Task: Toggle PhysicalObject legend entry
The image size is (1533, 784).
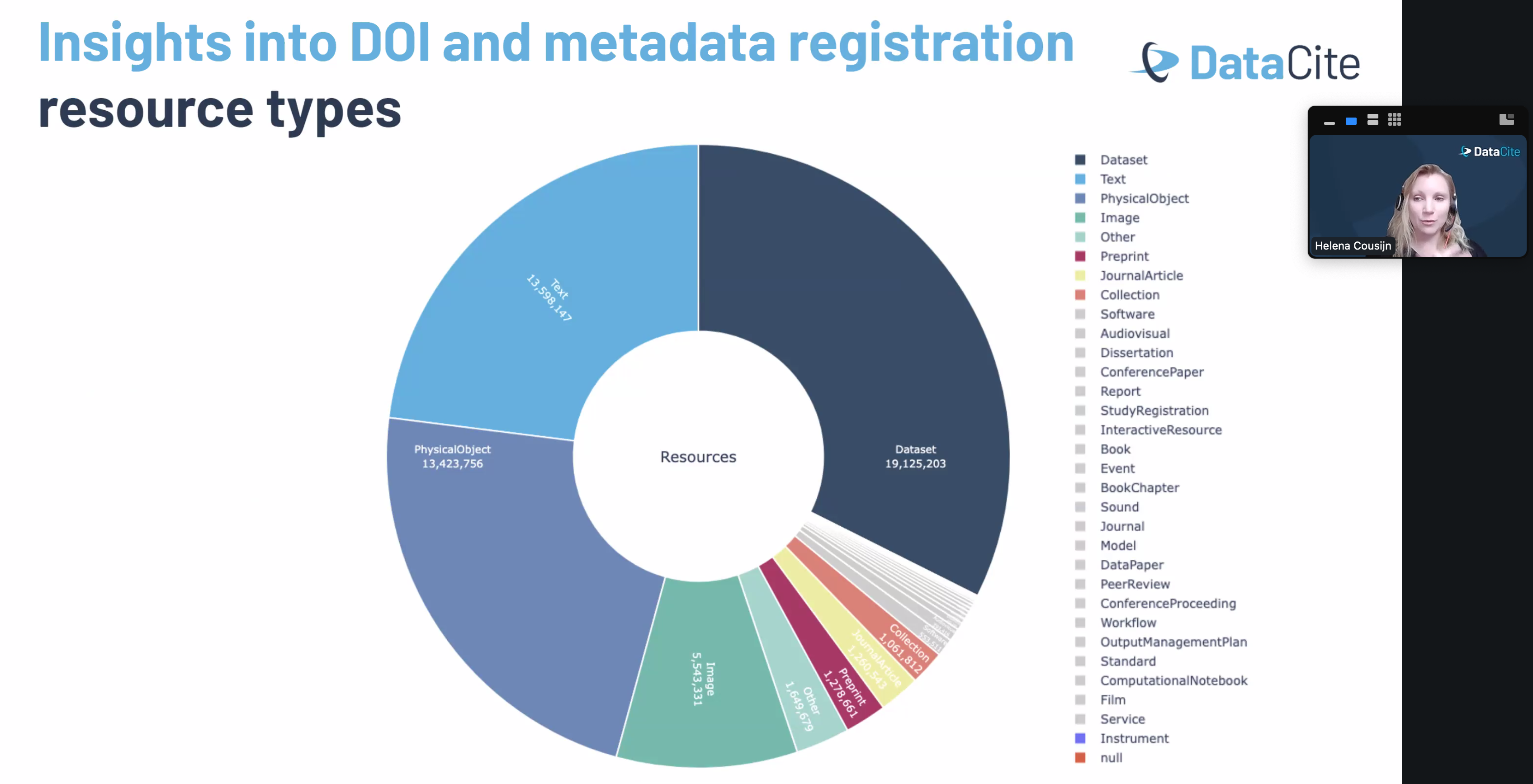Action: coord(1144,198)
